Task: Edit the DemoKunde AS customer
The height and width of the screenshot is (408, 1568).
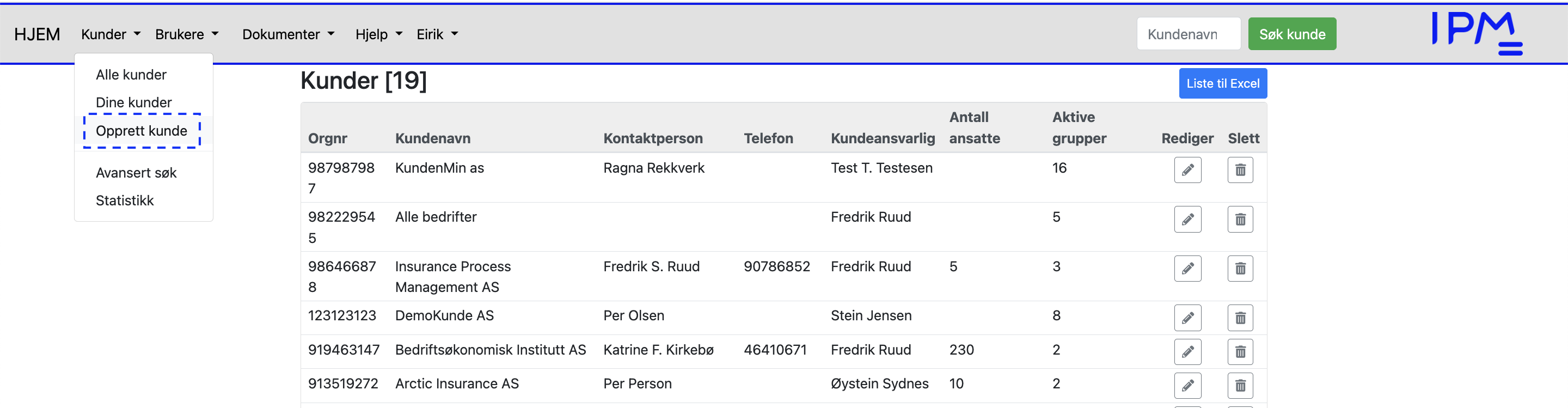Action: point(1187,318)
